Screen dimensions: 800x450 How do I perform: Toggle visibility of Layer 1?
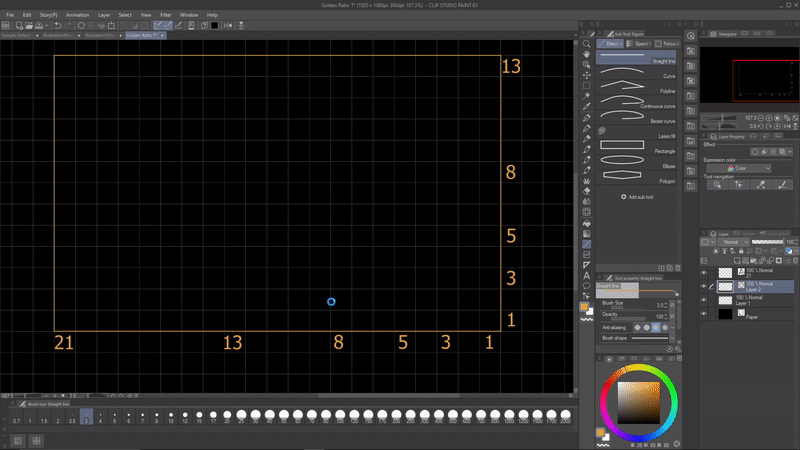[x=704, y=301]
